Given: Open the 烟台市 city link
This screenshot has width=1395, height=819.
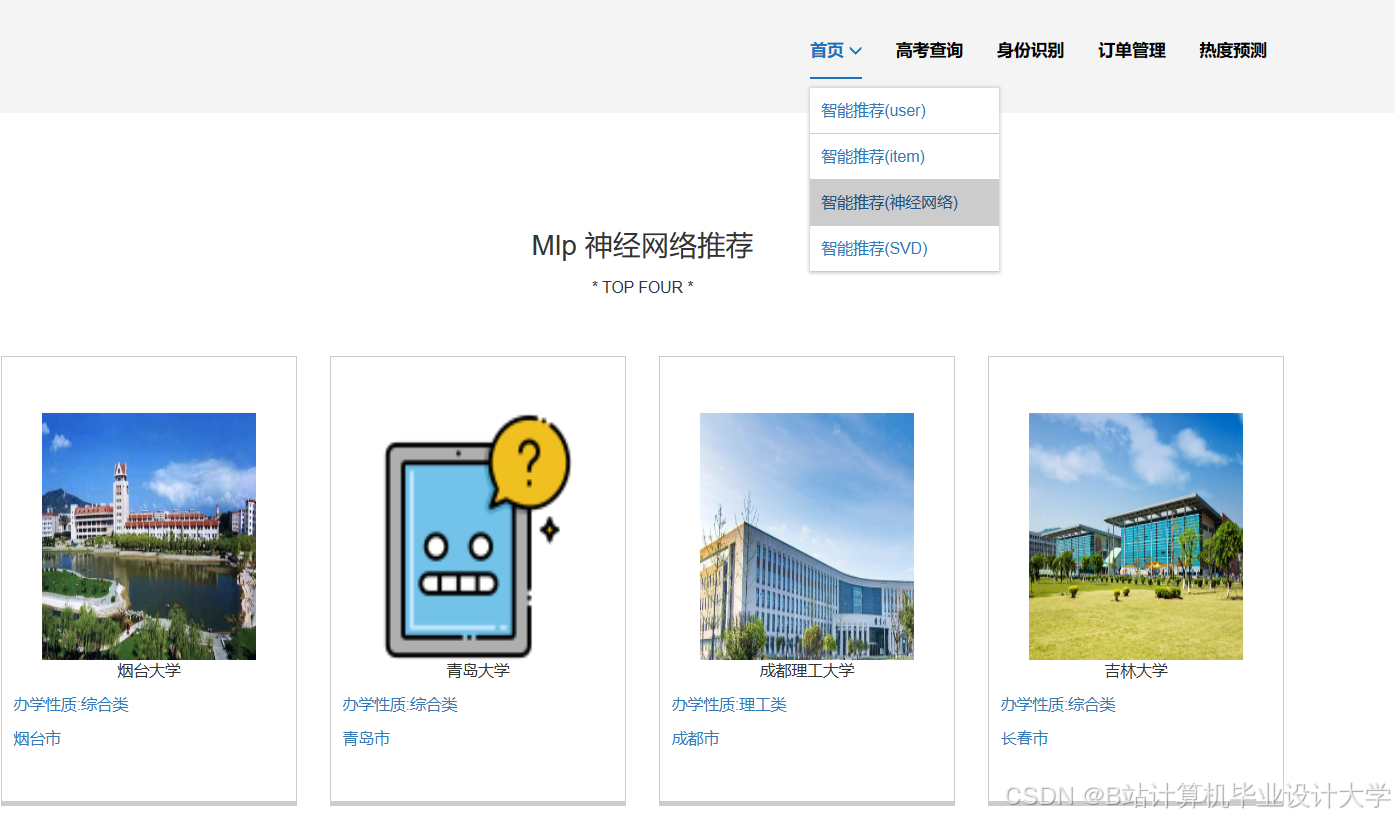Looking at the screenshot, I should coord(37,738).
